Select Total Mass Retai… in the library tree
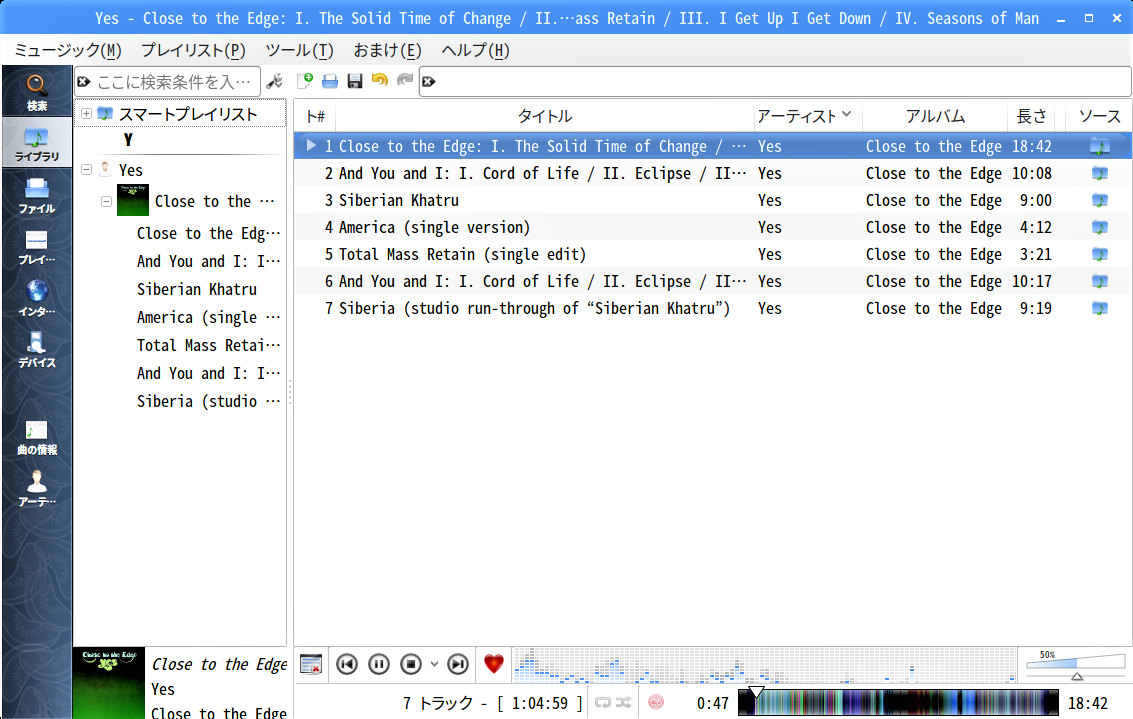This screenshot has height=719, width=1133. (208, 345)
